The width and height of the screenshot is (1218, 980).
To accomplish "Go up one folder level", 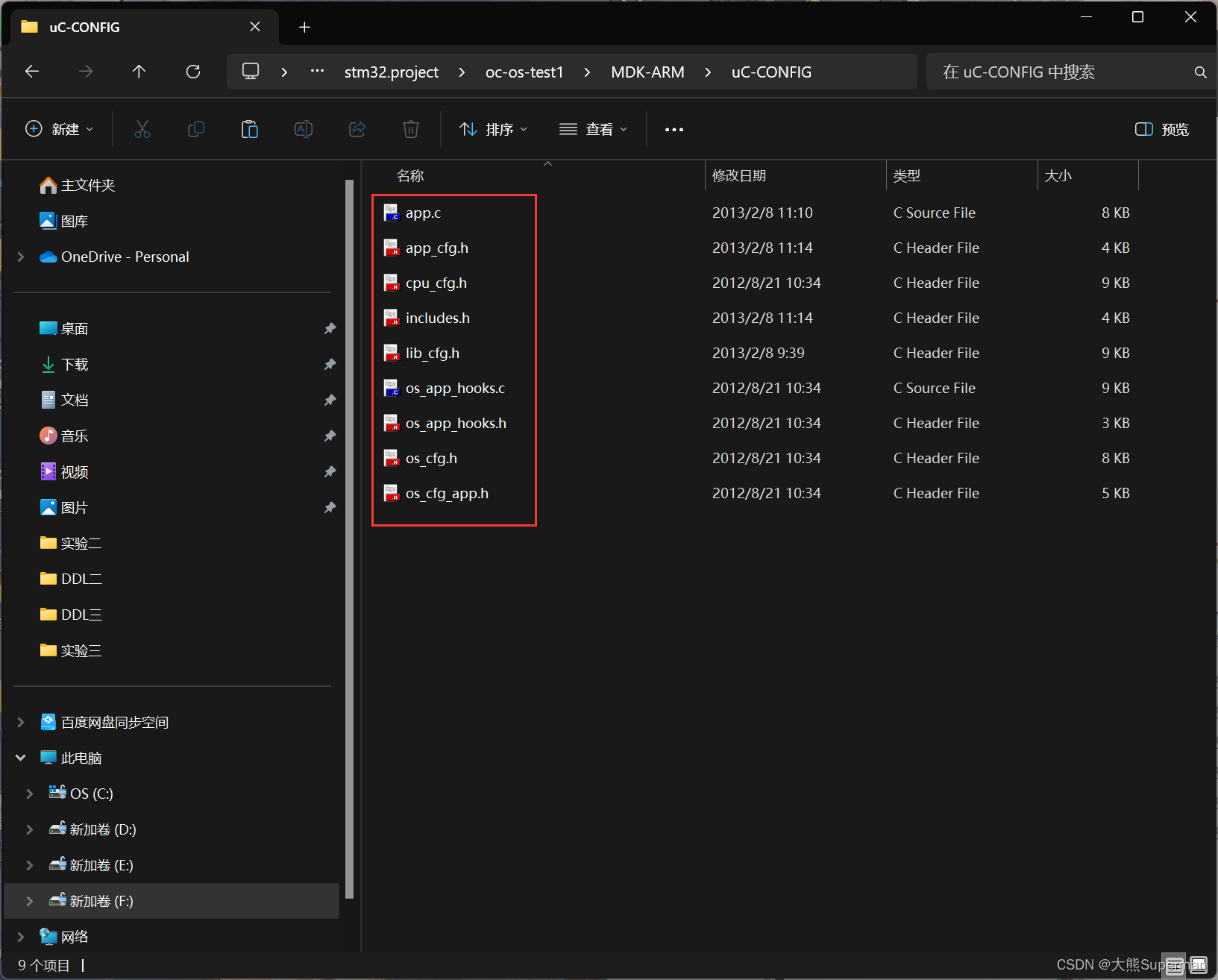I will 139,72.
